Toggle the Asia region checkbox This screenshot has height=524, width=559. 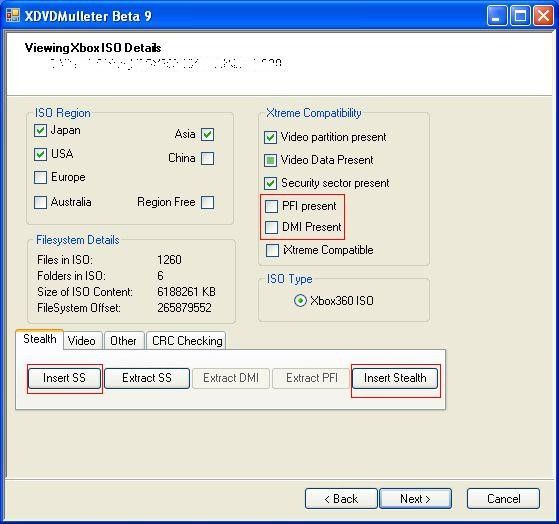(x=207, y=134)
